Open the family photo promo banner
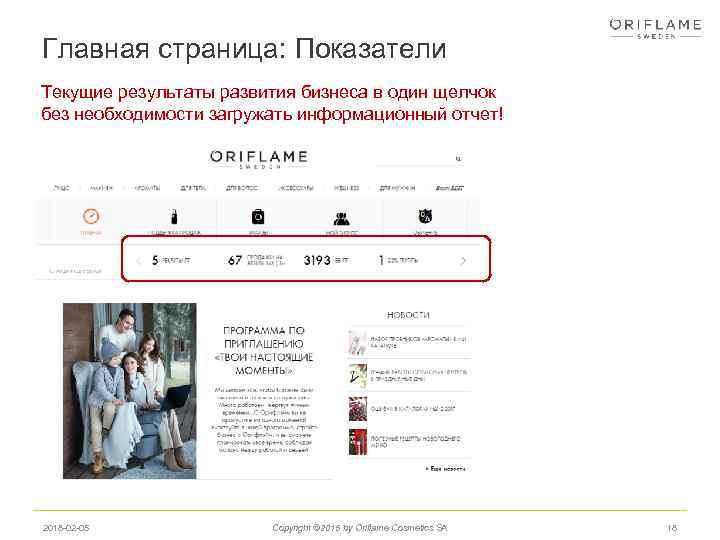 [129, 391]
